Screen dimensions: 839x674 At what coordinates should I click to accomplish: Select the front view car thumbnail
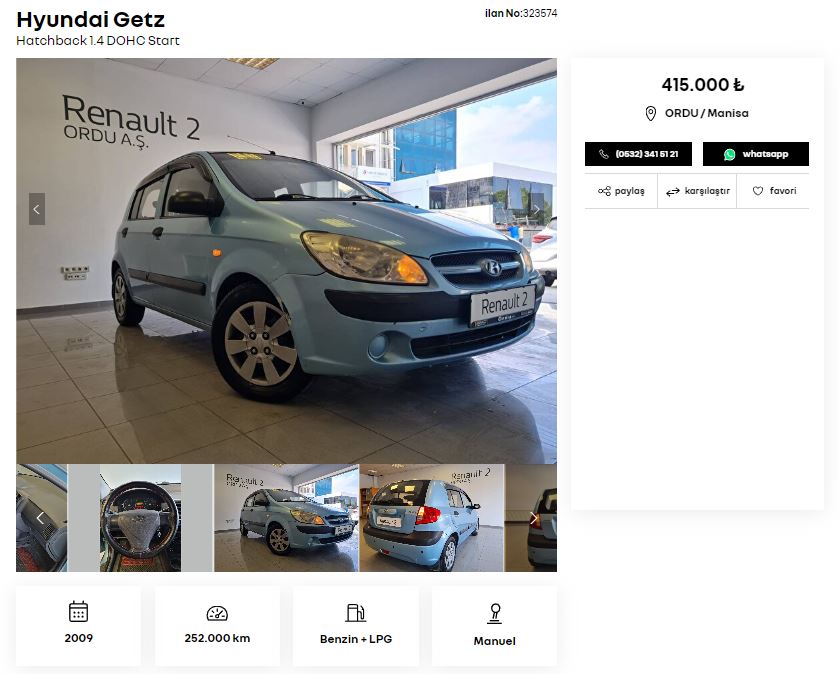286,518
